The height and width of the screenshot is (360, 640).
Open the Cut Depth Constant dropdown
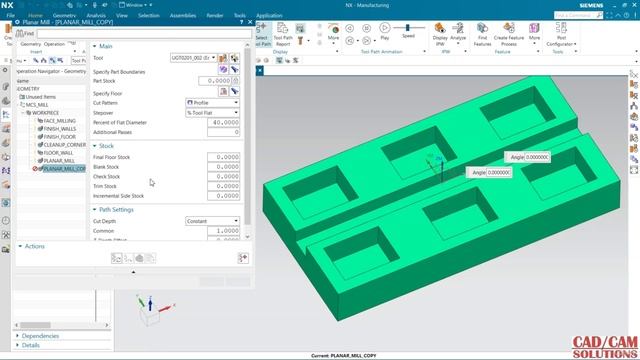tap(212, 221)
